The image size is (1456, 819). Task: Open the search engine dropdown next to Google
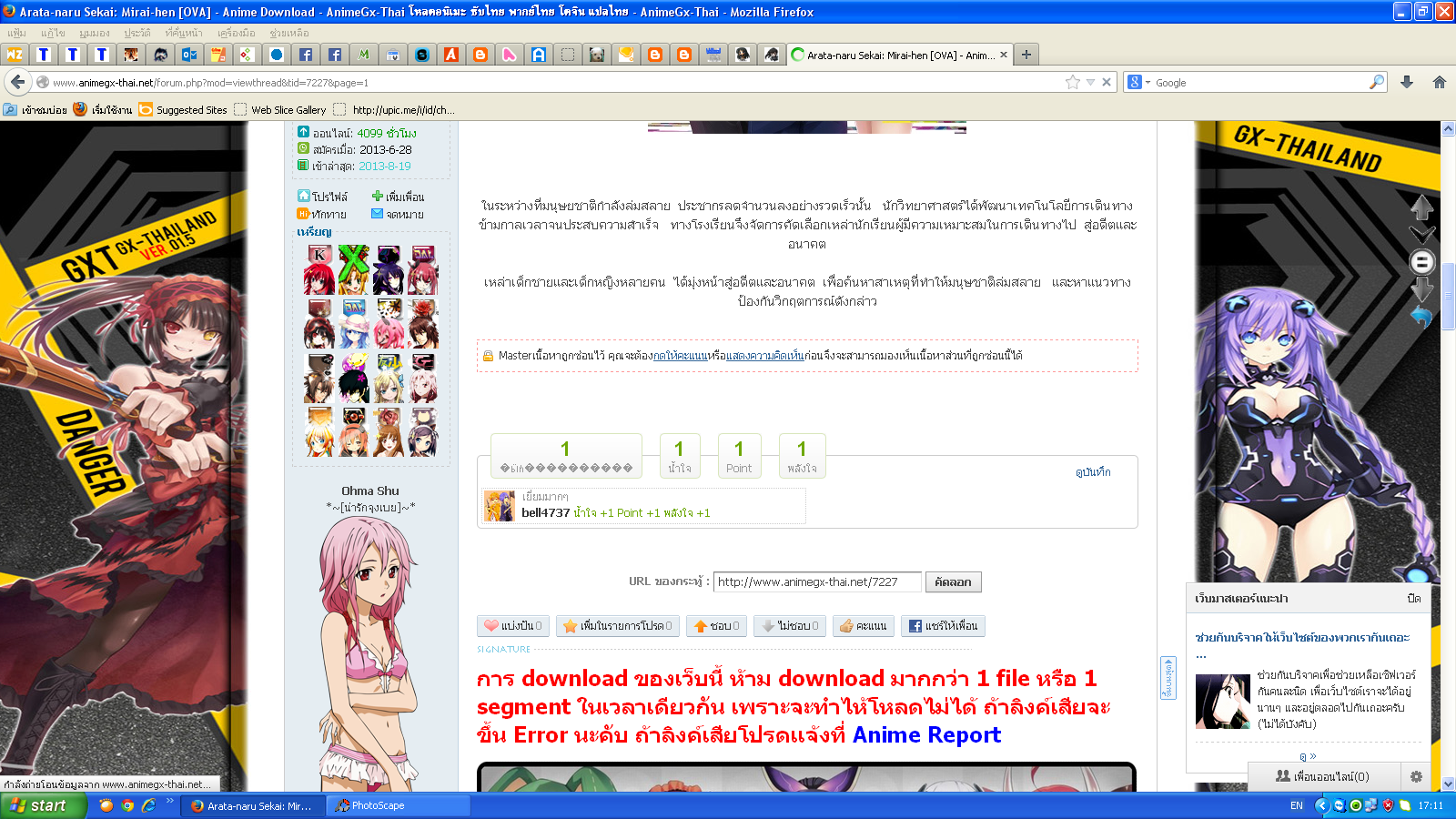pyautogui.click(x=1138, y=82)
